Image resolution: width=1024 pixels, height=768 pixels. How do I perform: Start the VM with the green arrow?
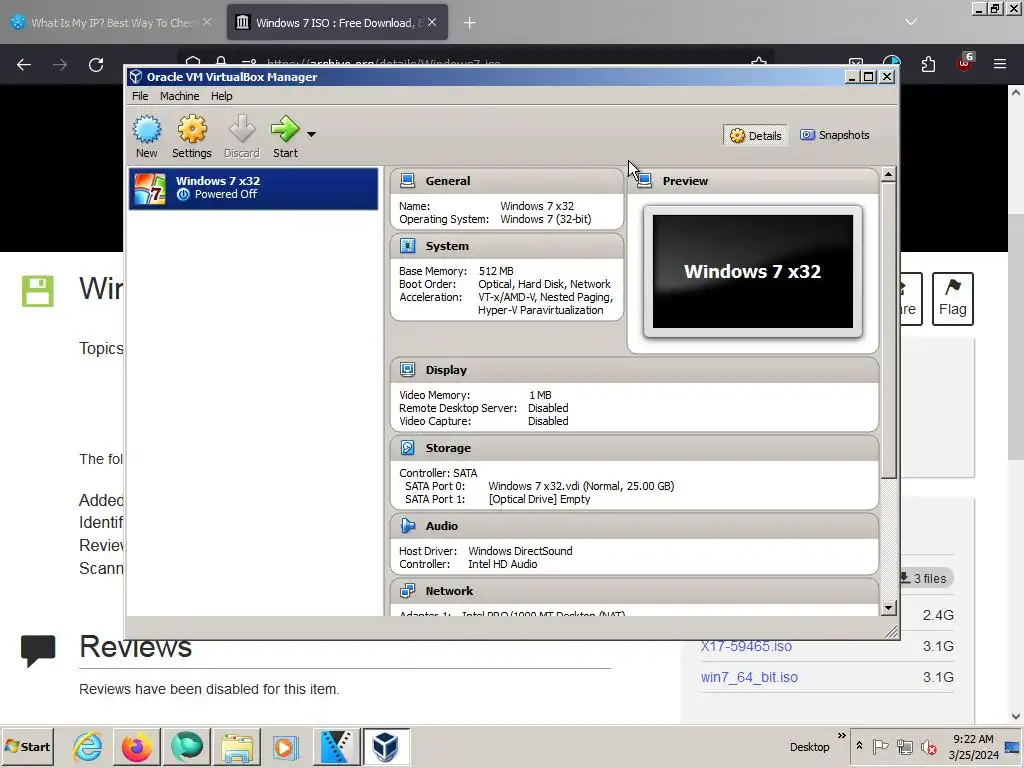click(x=285, y=129)
